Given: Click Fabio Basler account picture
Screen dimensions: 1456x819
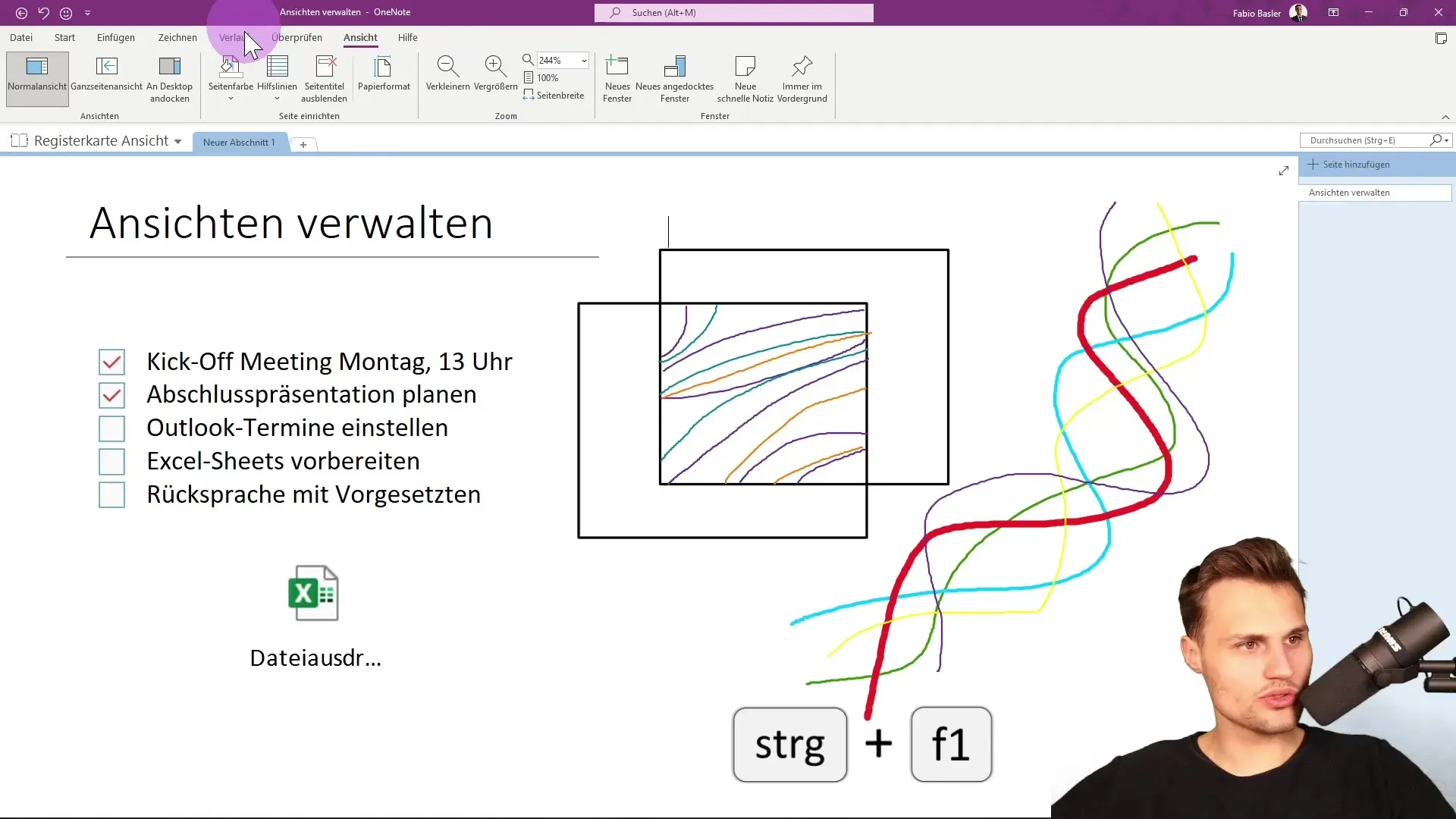Looking at the screenshot, I should [x=1298, y=13].
